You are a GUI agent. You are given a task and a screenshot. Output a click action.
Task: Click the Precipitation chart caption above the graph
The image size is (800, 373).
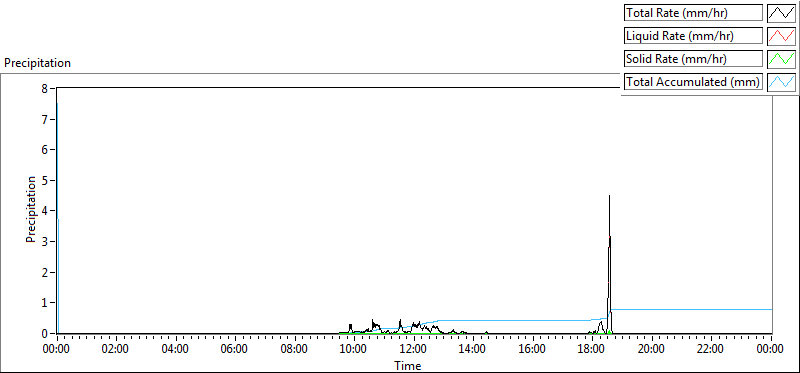click(x=37, y=63)
